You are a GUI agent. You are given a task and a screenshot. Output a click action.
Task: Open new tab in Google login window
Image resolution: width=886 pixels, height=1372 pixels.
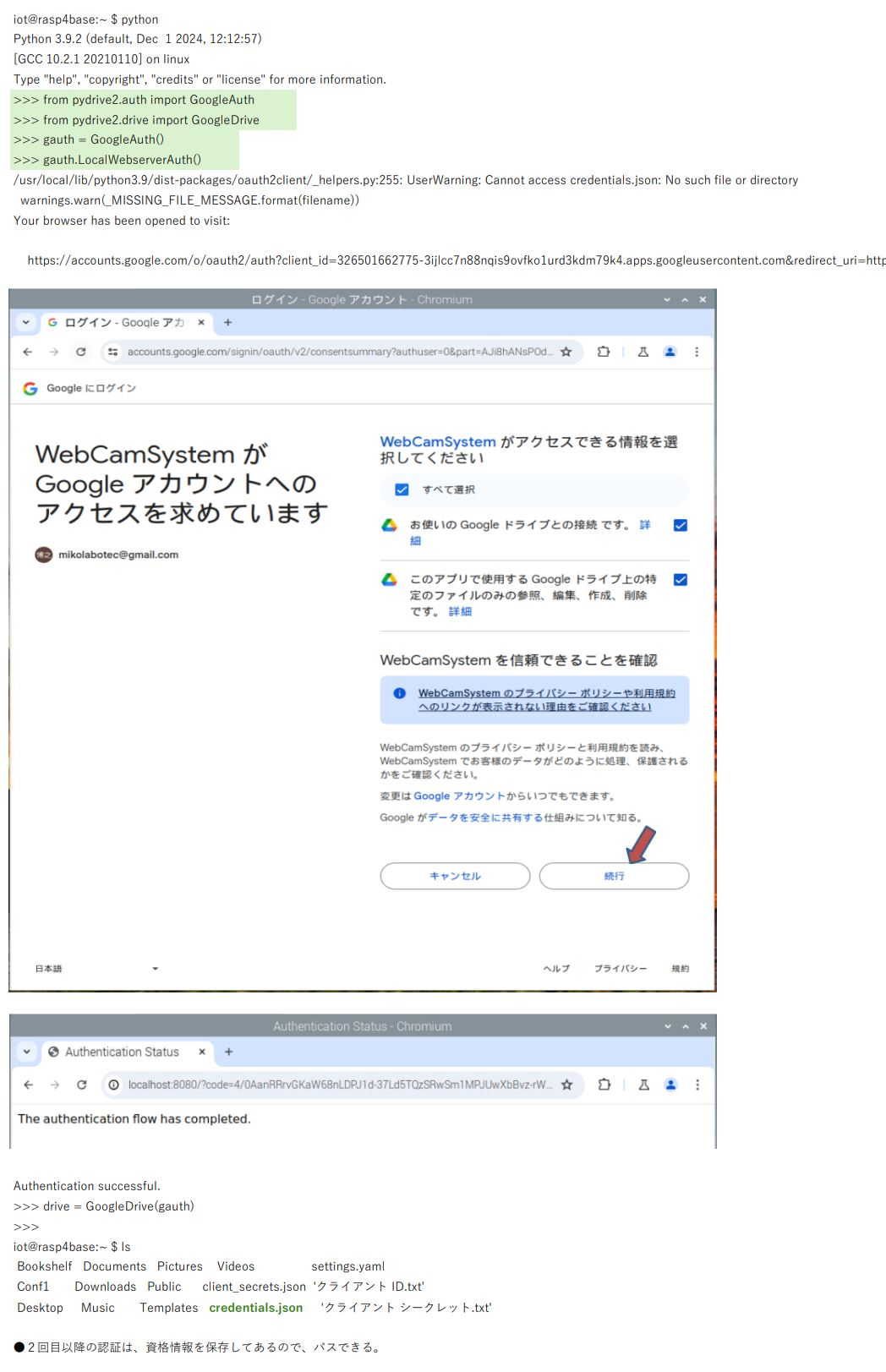227,322
